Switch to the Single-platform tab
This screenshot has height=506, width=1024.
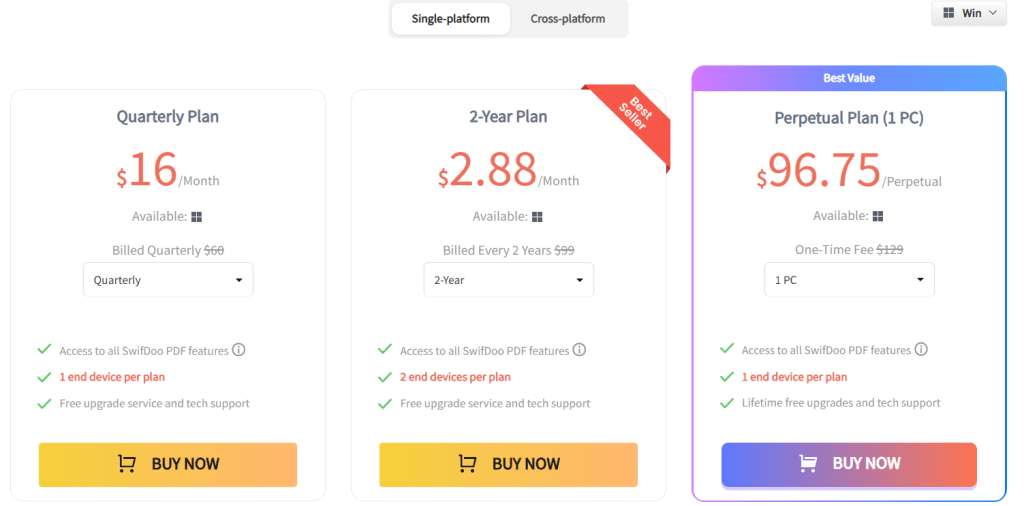pos(451,19)
